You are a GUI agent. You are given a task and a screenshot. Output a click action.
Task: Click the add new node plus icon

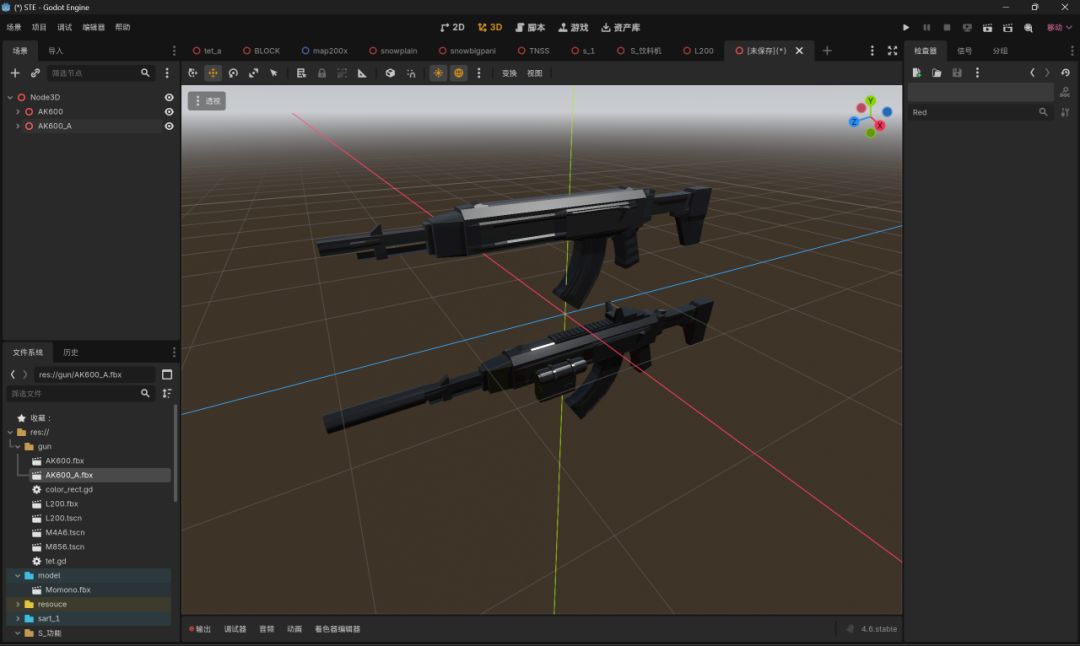tap(15, 73)
